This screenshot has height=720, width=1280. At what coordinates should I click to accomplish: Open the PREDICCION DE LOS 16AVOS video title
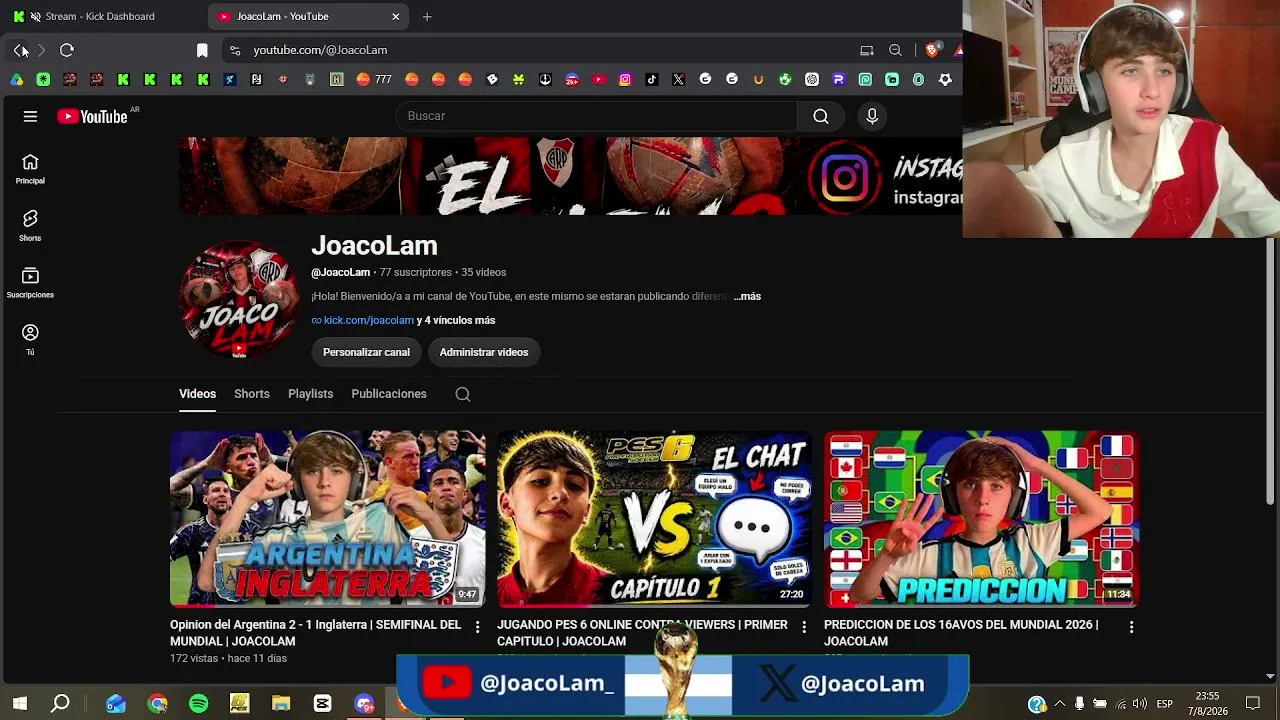961,633
